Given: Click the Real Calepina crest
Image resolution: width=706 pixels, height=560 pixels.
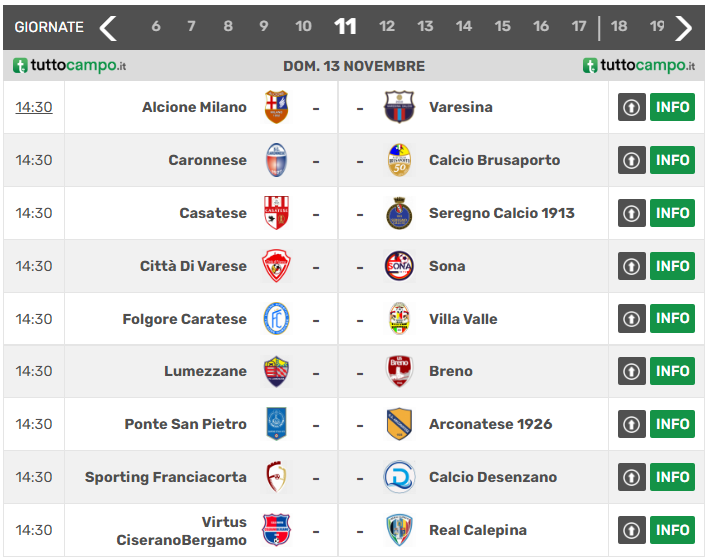Looking at the screenshot, I should click(399, 530).
